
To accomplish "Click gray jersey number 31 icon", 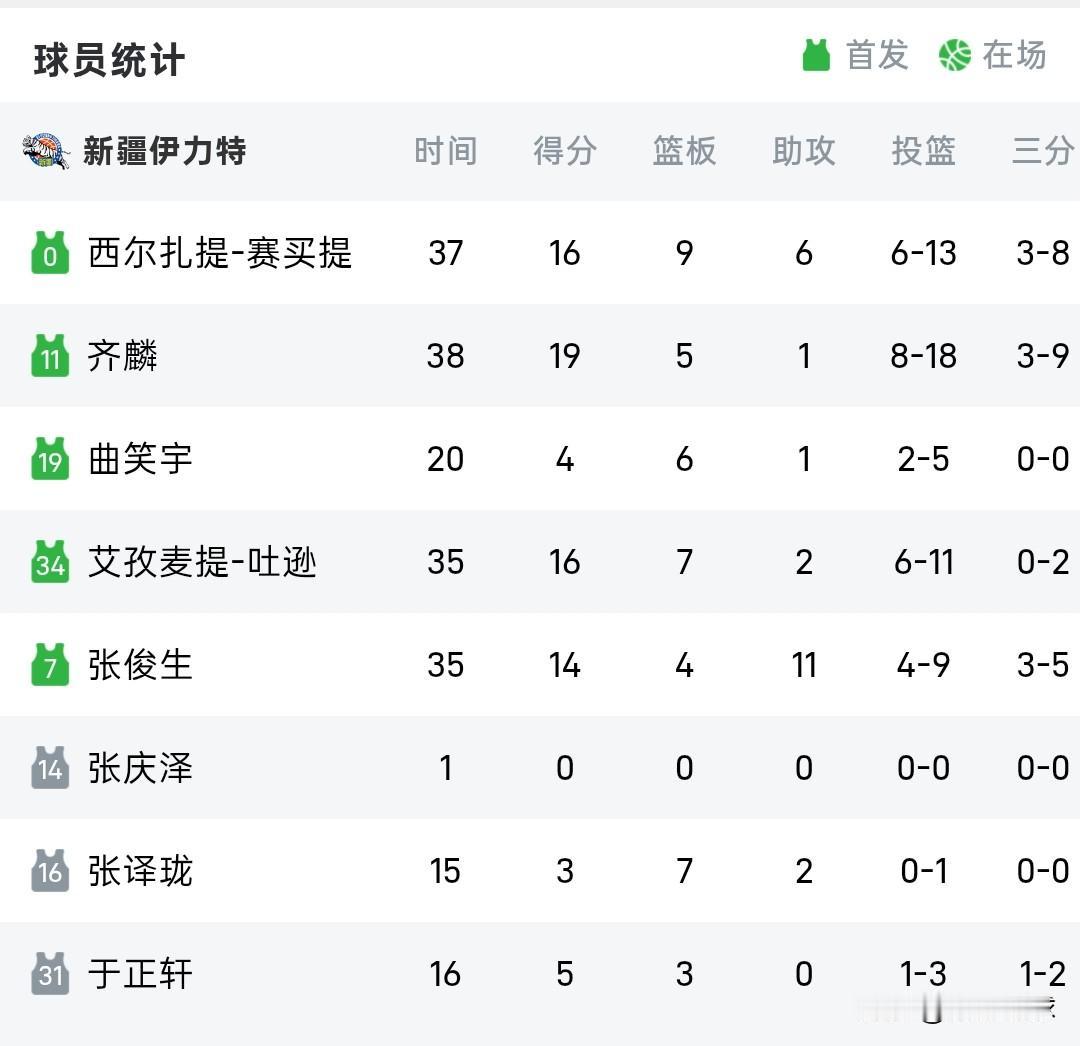I will point(50,974).
